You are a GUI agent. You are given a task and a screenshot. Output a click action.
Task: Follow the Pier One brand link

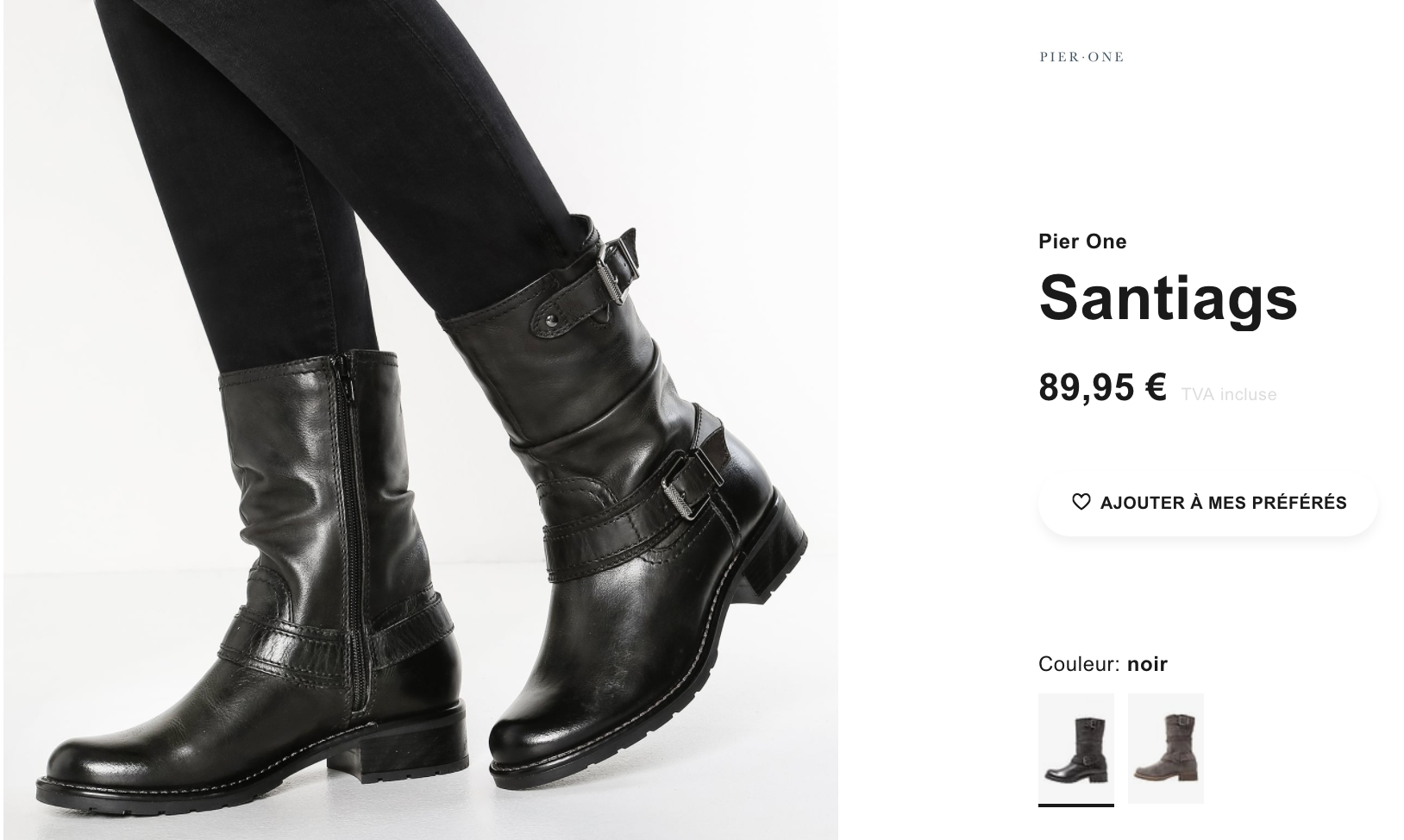(x=1082, y=241)
